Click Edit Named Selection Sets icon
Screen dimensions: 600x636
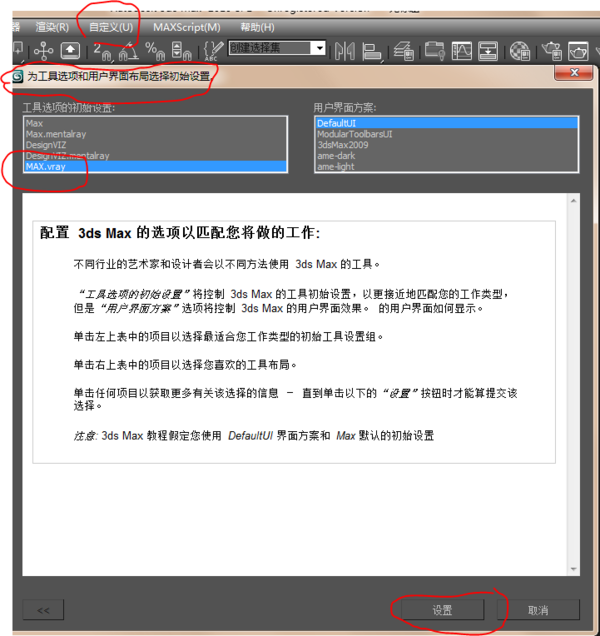[x=213, y=51]
